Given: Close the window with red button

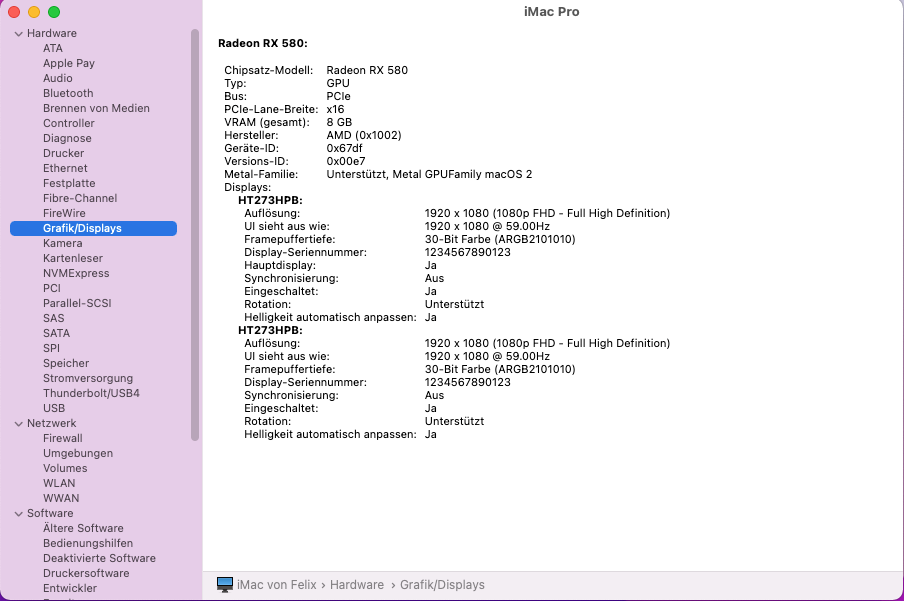Looking at the screenshot, I should 14,12.
